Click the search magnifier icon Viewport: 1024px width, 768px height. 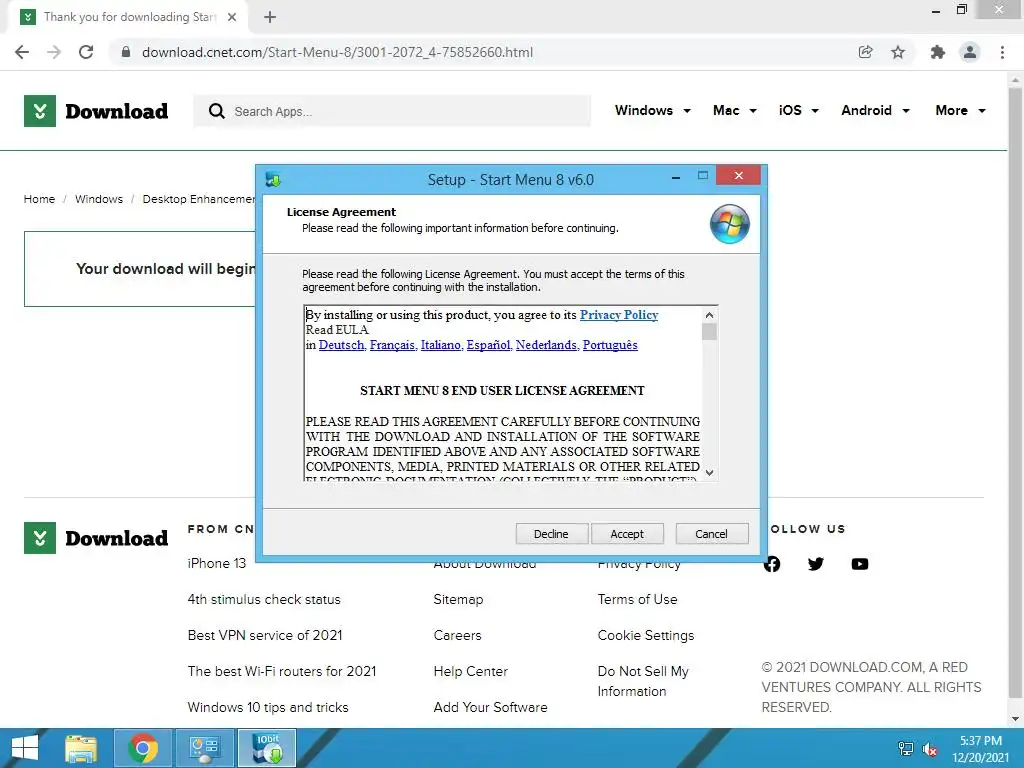216,111
